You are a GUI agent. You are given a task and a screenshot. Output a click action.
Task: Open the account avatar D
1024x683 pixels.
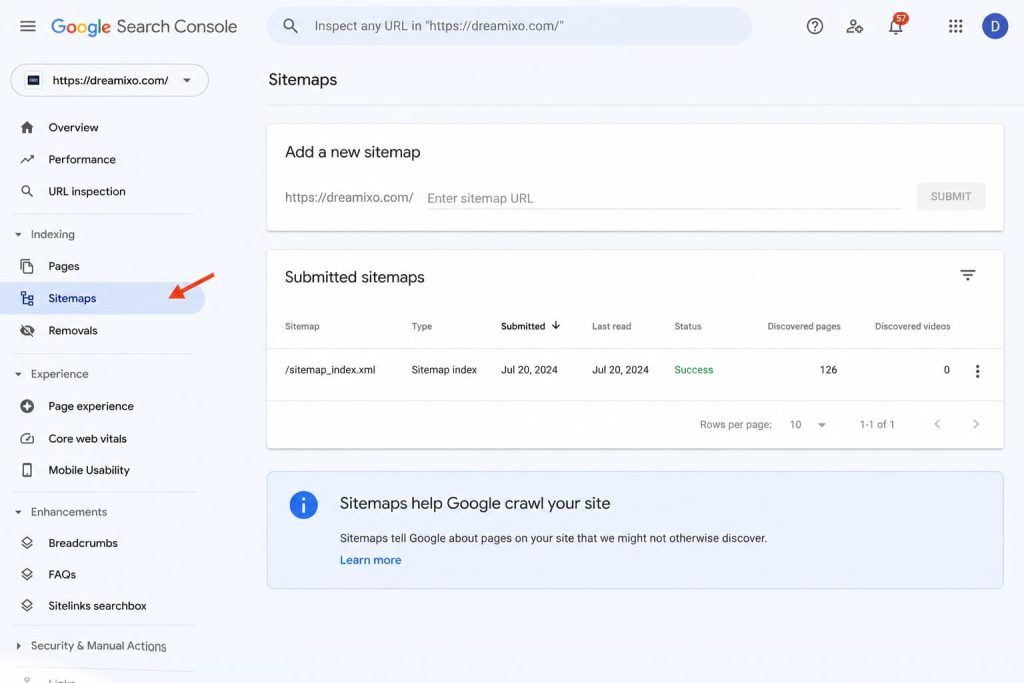click(995, 26)
